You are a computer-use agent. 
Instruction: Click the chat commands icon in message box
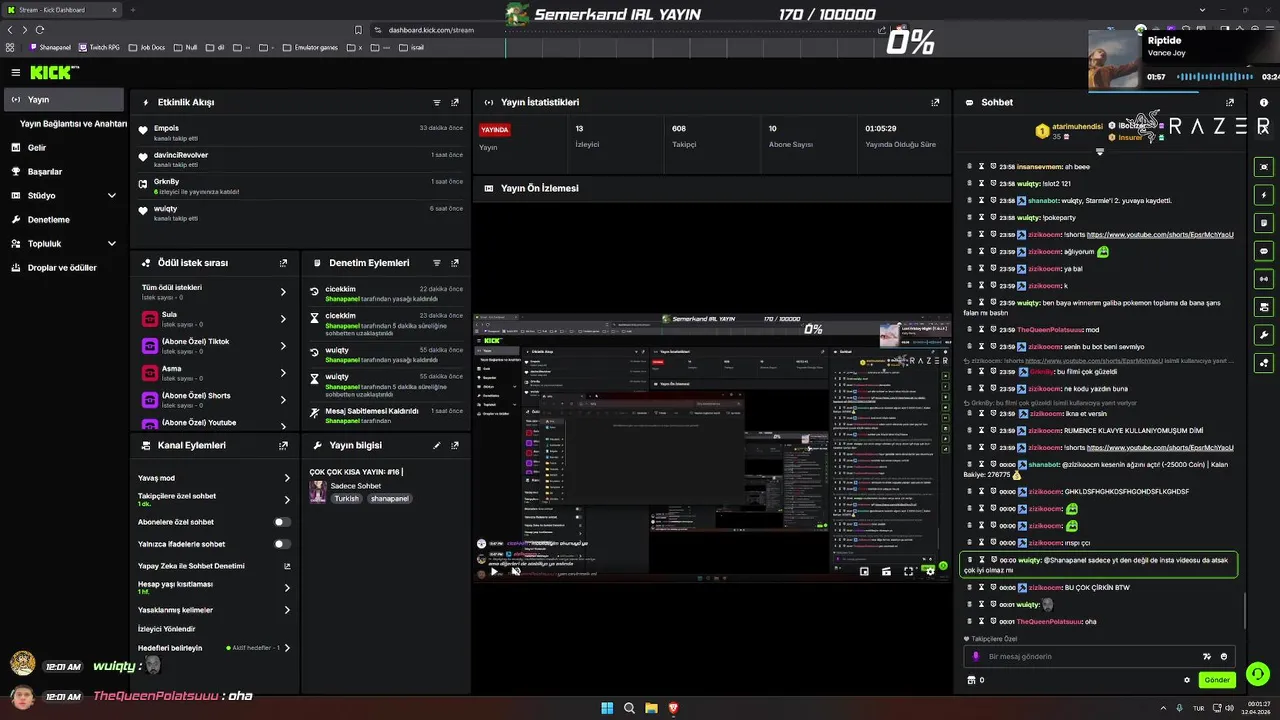(1207, 656)
